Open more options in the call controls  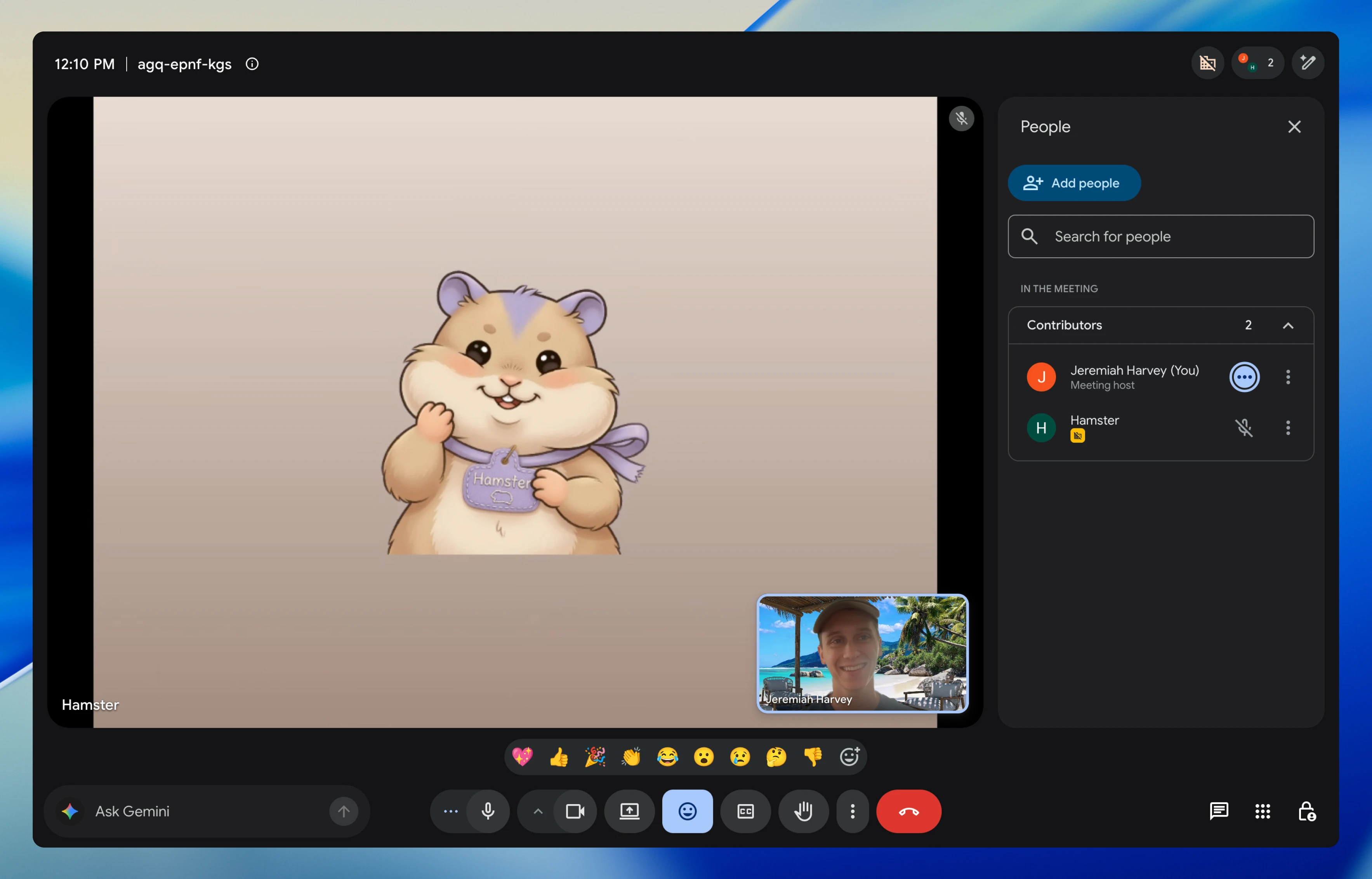click(853, 811)
